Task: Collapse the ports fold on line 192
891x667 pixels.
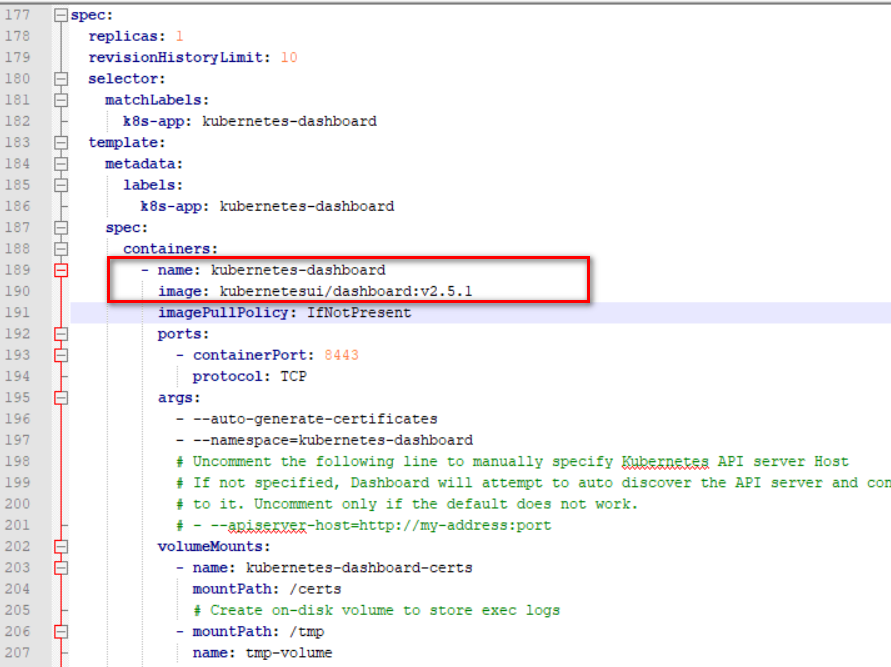Action: (x=61, y=334)
